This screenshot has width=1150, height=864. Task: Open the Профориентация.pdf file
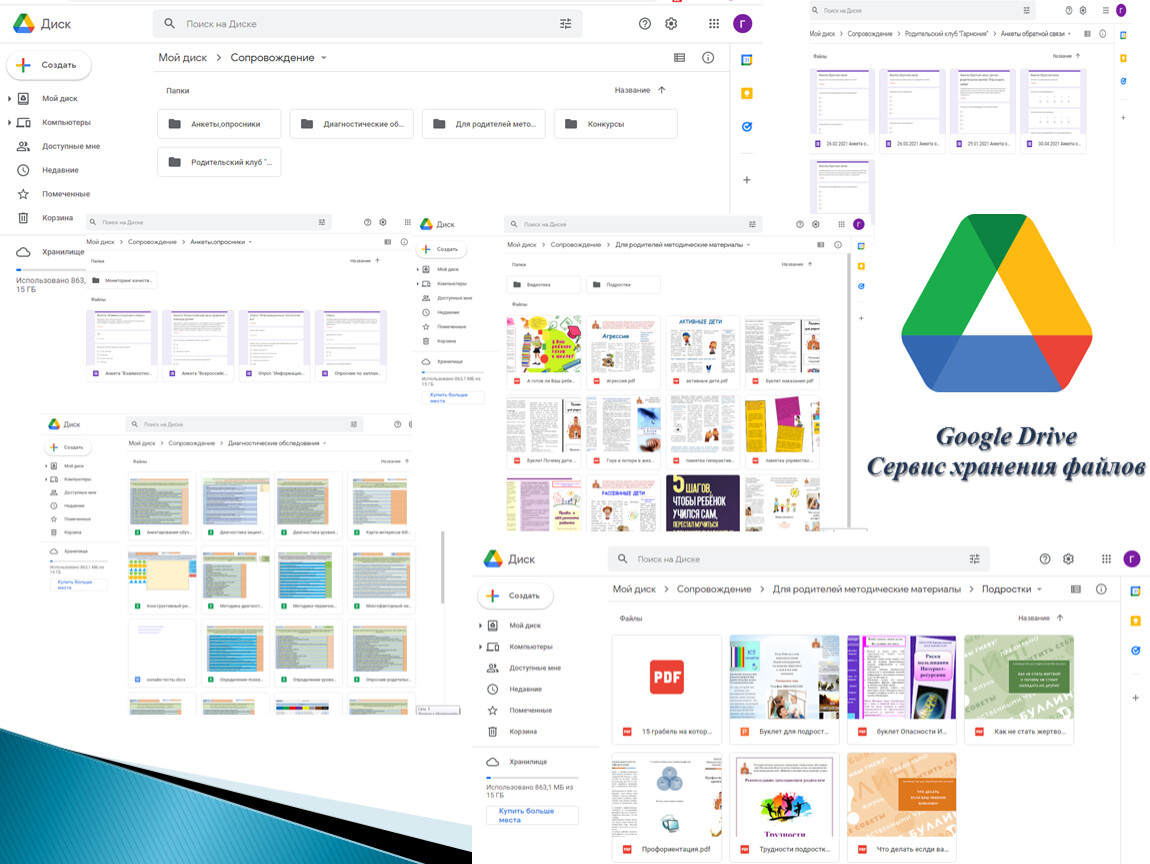coord(667,806)
